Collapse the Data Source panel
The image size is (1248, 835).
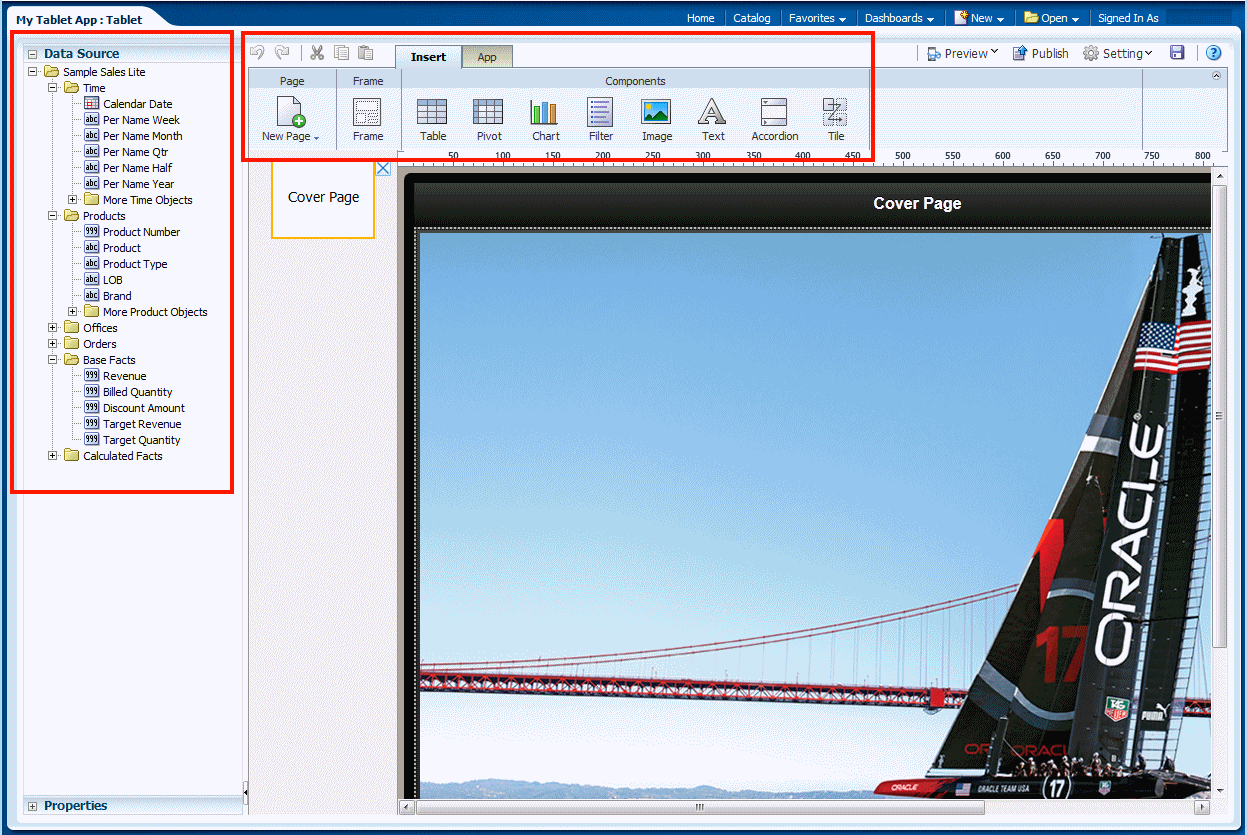[32, 55]
